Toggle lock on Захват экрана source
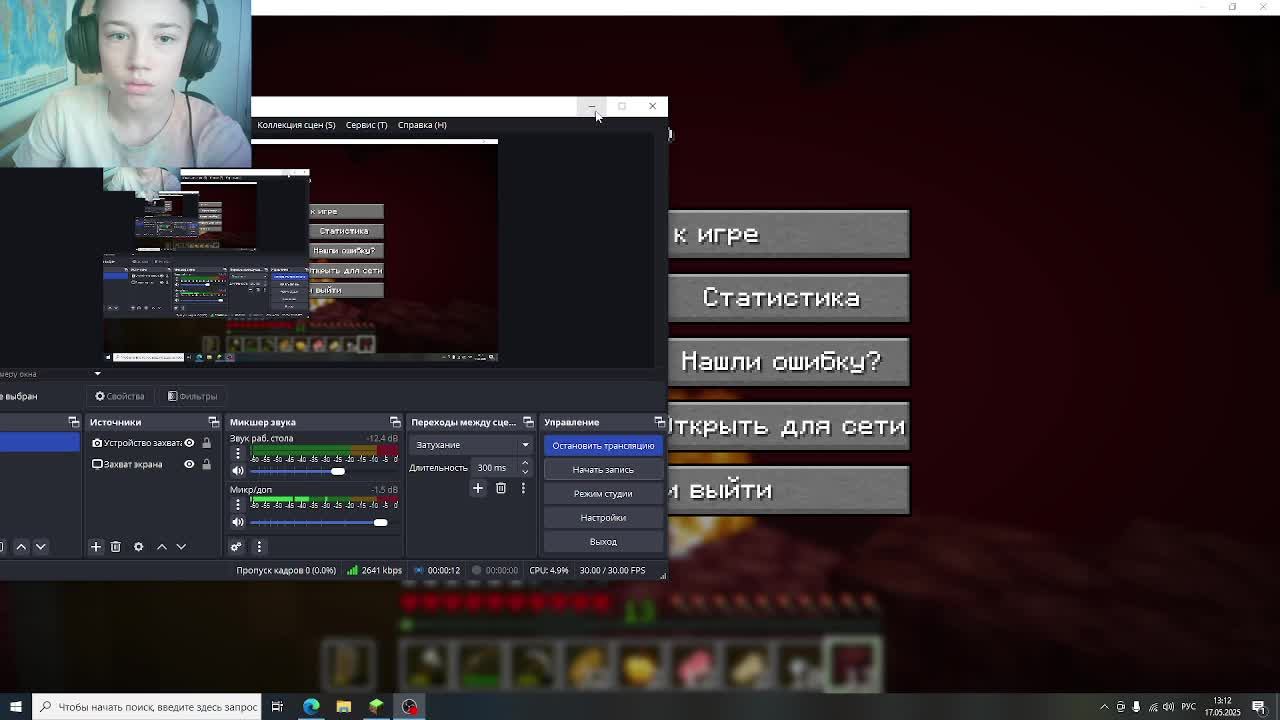The image size is (1280, 720). (207, 464)
